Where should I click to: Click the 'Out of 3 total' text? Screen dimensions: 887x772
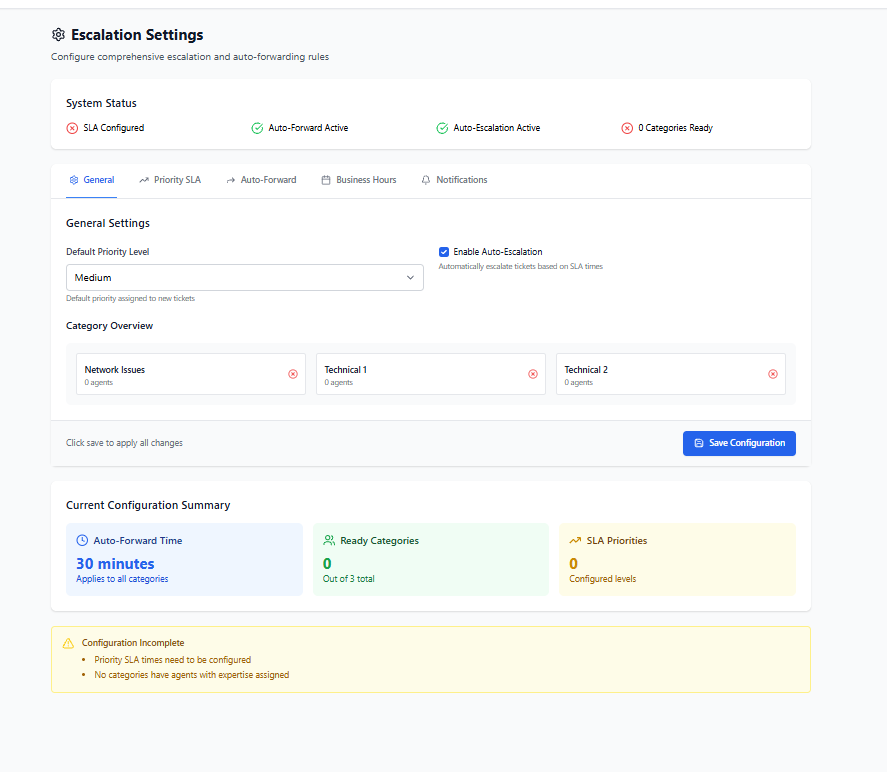point(348,579)
